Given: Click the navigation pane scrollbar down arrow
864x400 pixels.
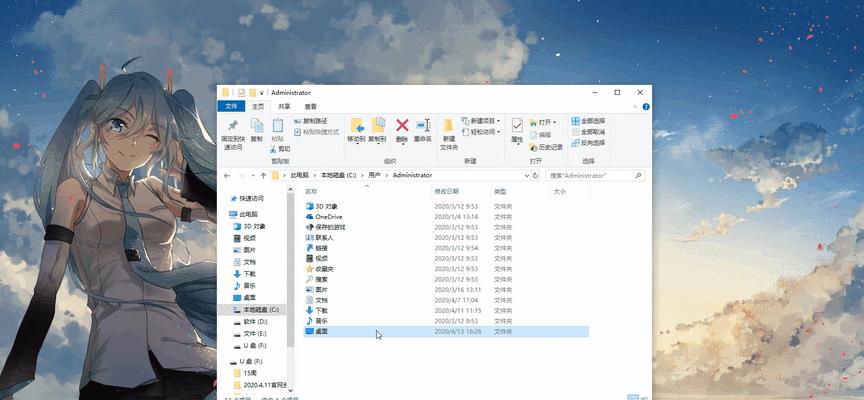Looking at the screenshot, I should tap(290, 390).
